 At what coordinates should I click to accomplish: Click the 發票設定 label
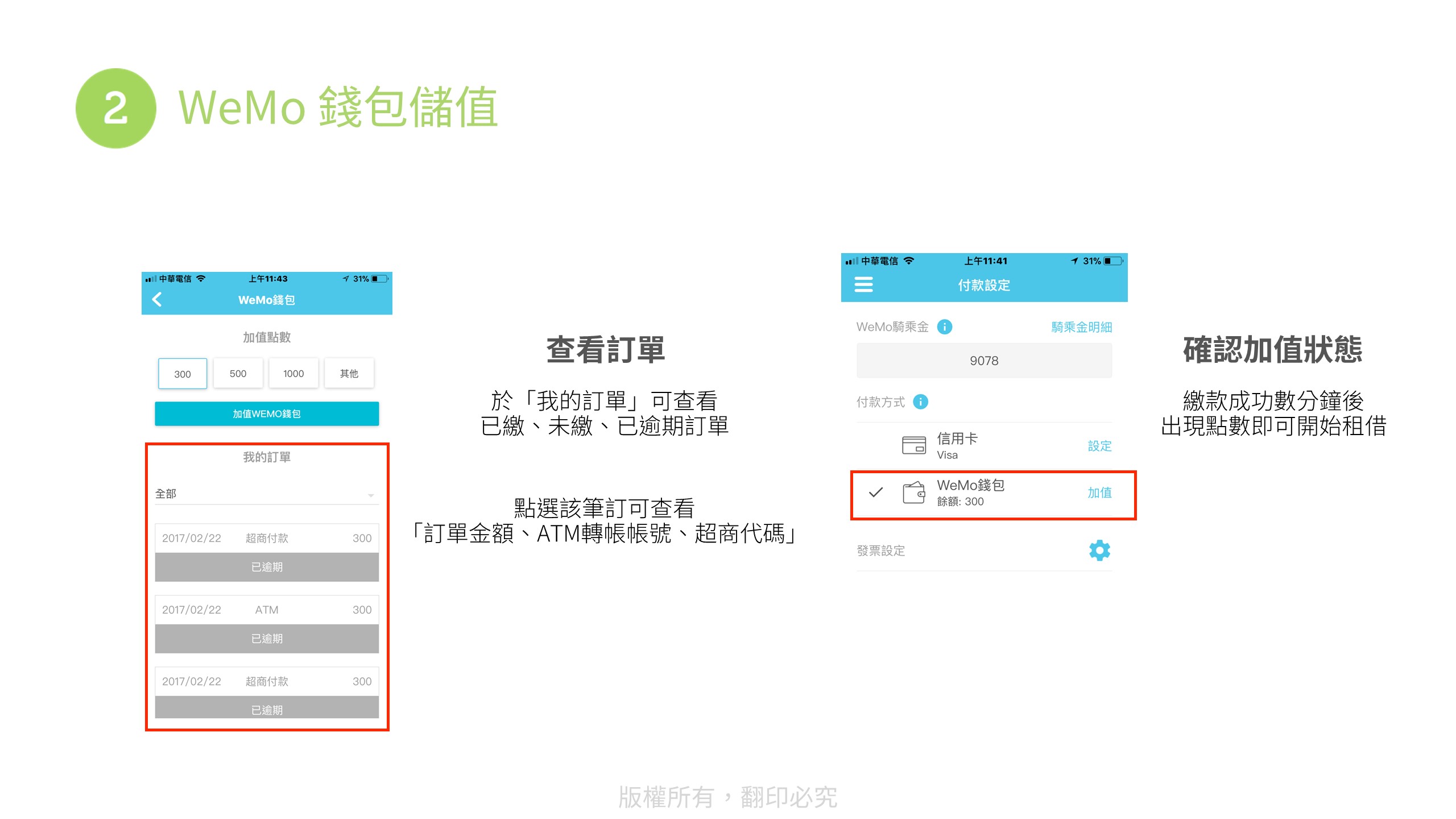[880, 551]
